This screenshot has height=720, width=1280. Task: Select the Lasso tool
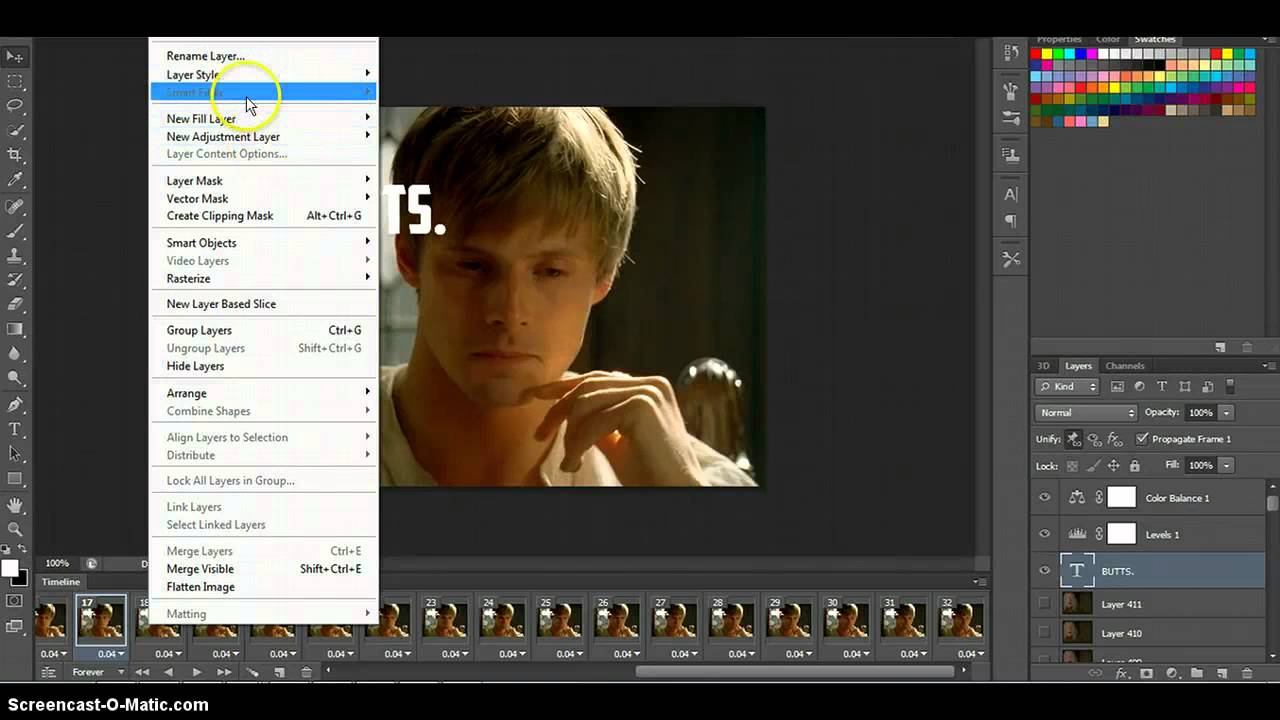[x=15, y=106]
